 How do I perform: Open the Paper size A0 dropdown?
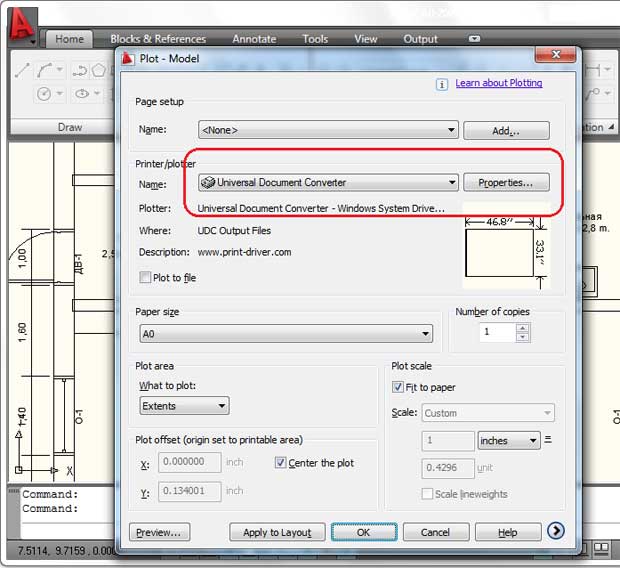(286, 333)
